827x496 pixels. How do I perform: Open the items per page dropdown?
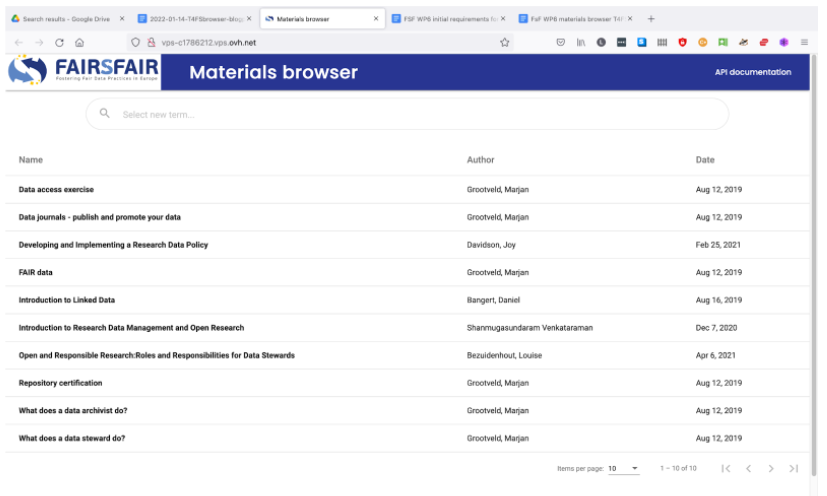pos(623,469)
